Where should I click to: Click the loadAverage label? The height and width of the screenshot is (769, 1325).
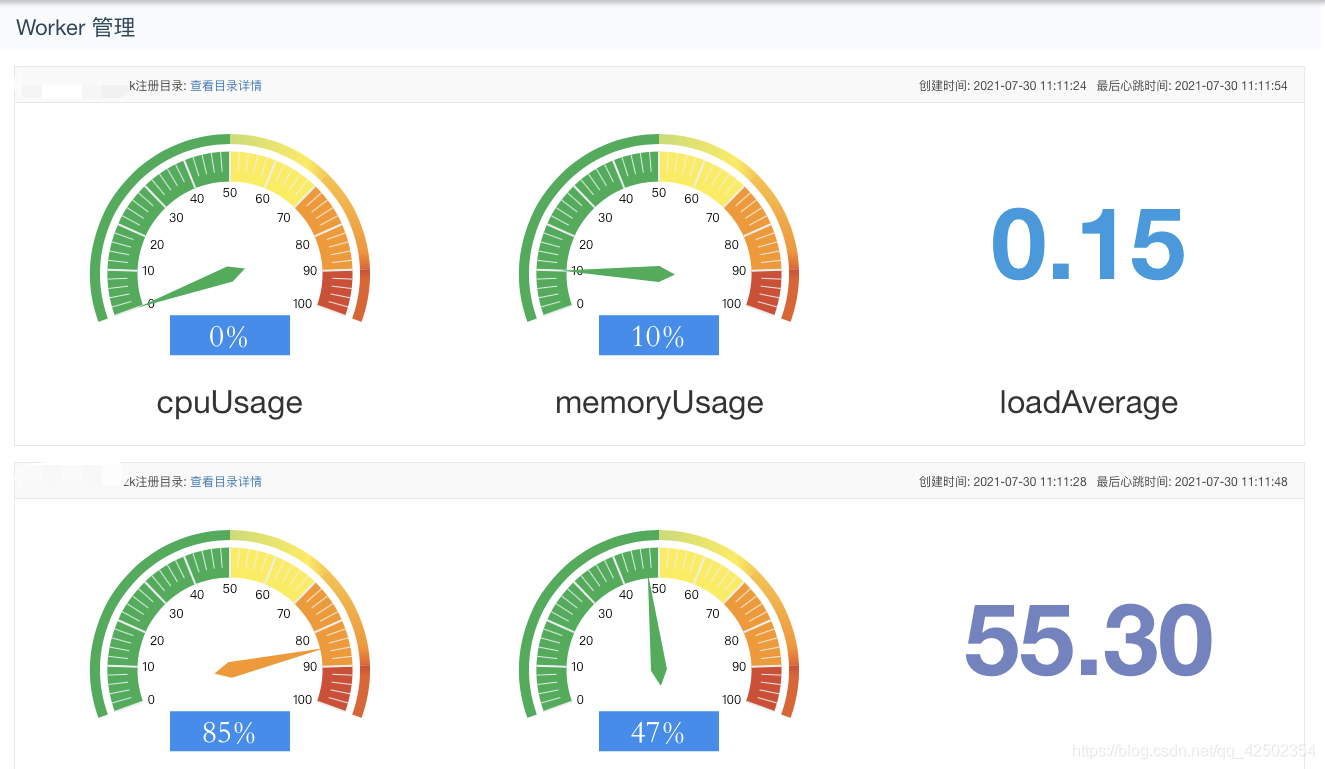[x=1088, y=403]
